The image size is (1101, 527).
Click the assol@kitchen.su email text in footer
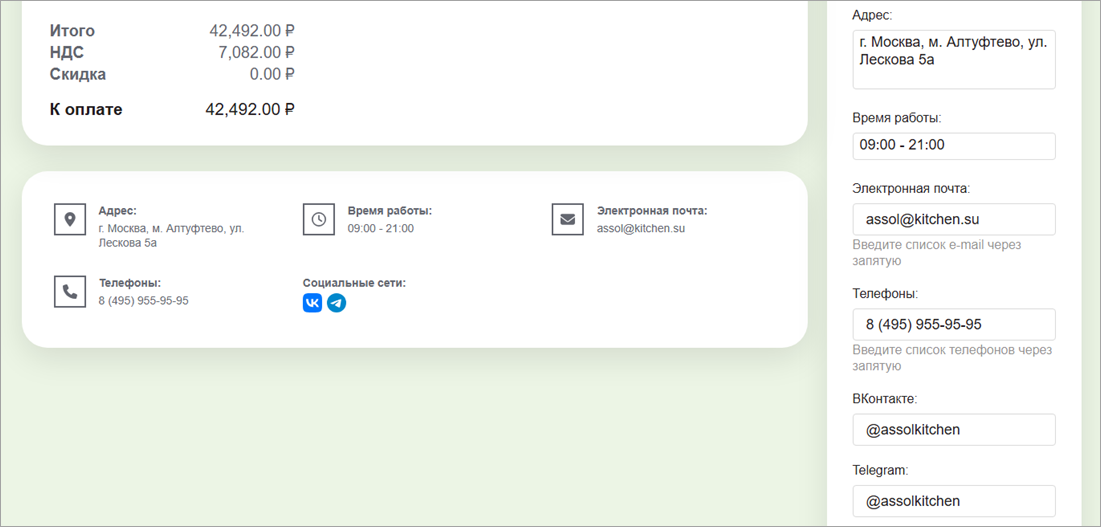pos(641,228)
